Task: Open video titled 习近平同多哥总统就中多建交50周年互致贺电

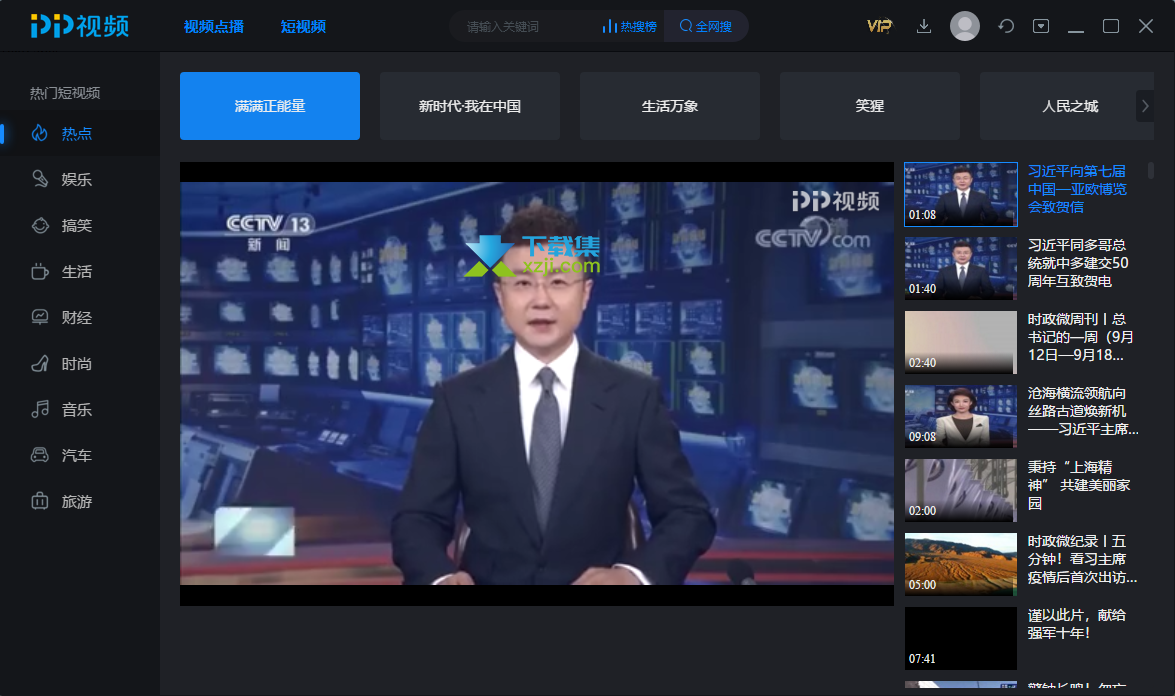Action: (x=1078, y=263)
